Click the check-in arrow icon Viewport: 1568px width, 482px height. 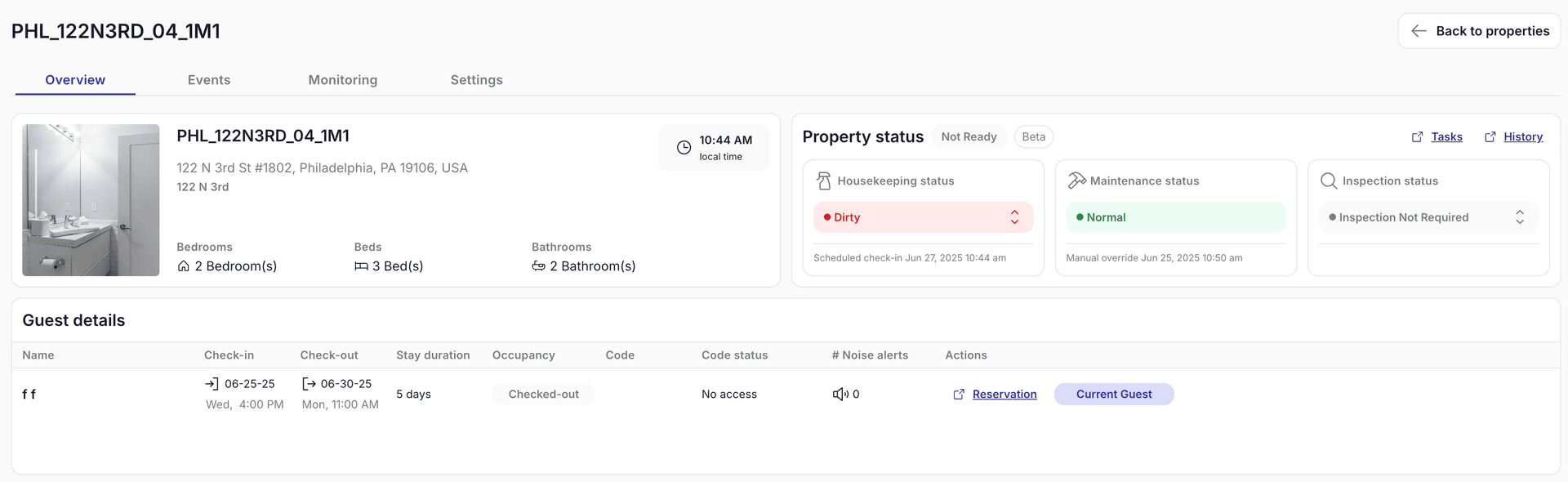pos(212,383)
